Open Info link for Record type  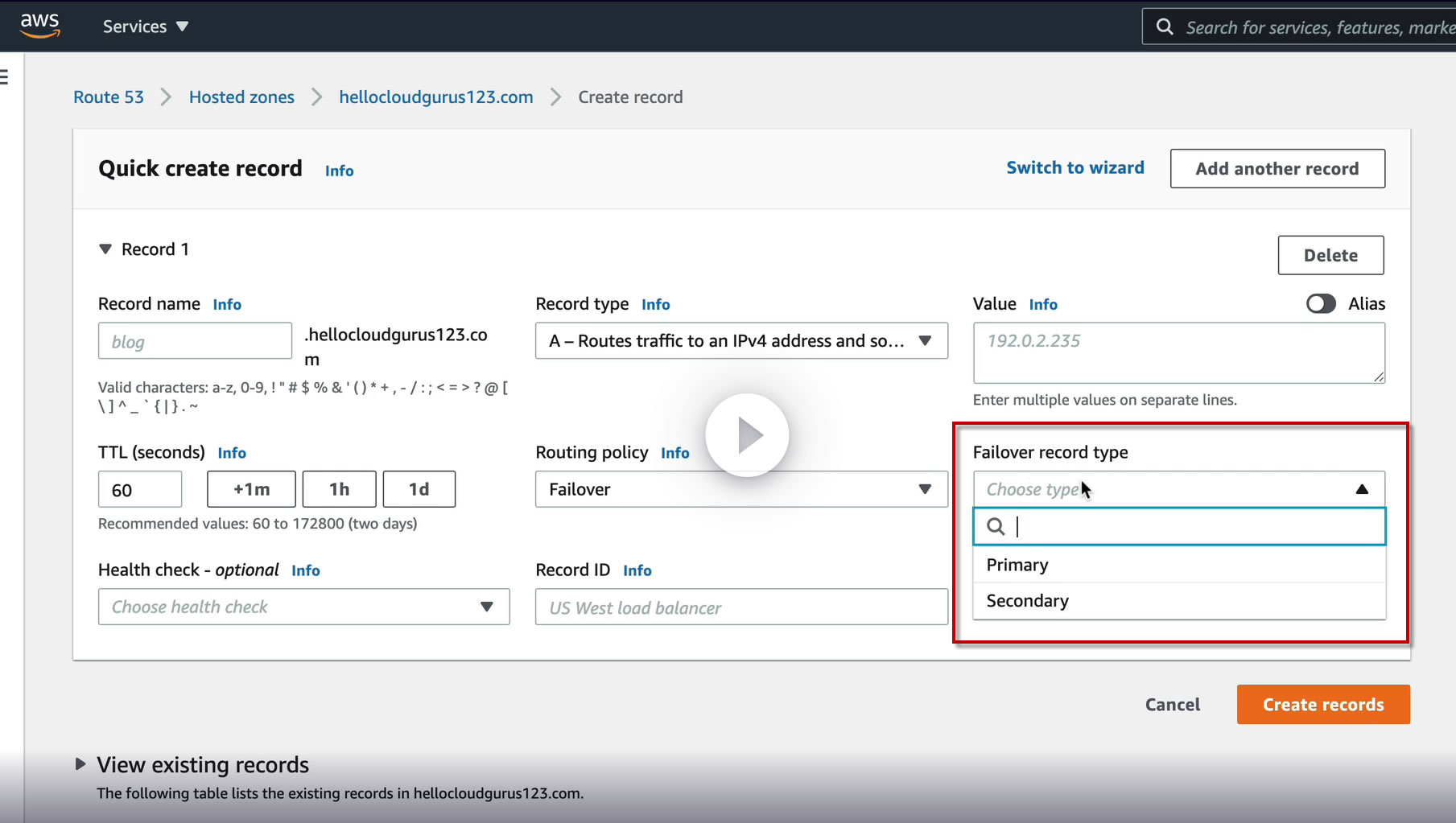click(655, 304)
